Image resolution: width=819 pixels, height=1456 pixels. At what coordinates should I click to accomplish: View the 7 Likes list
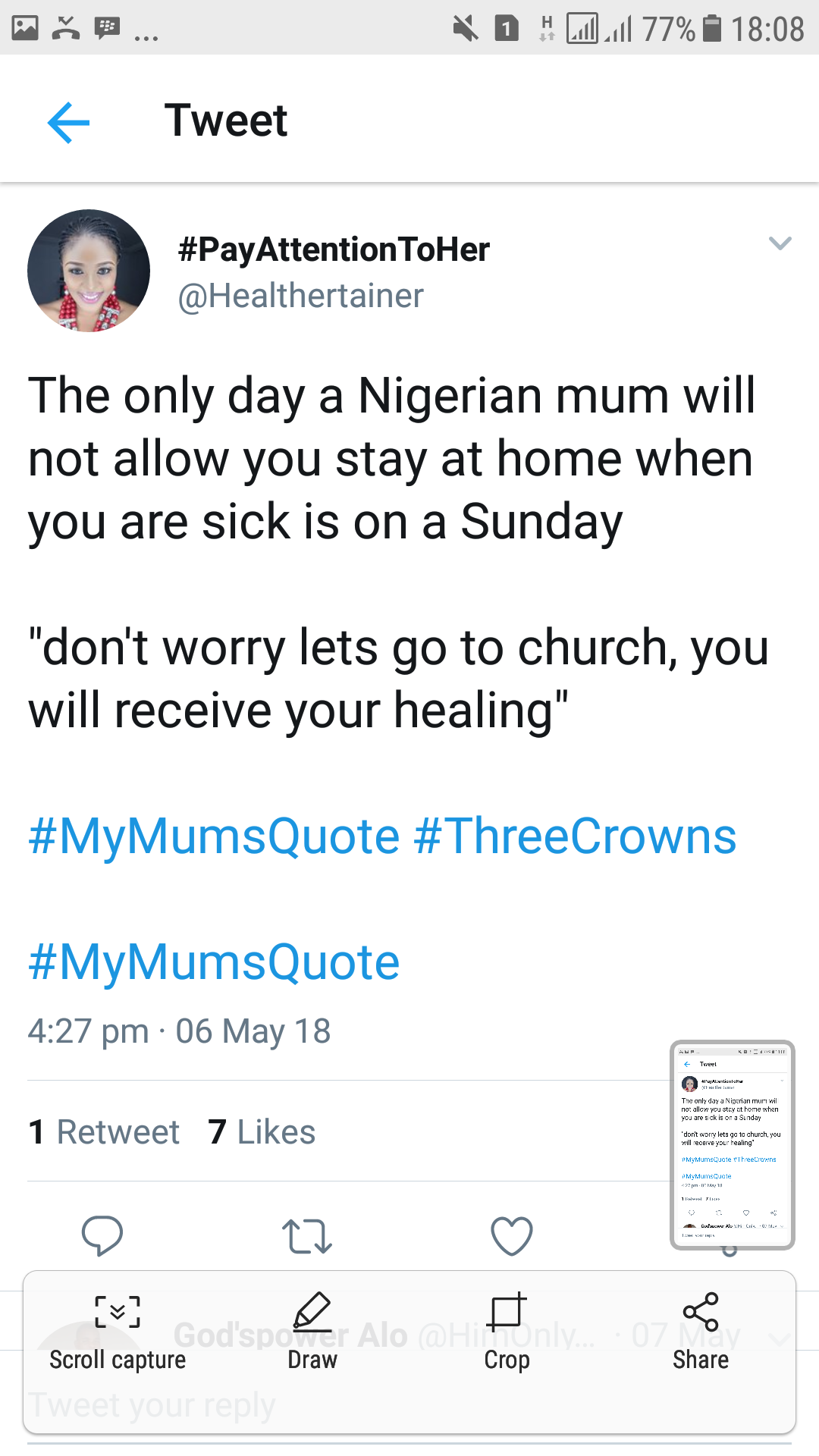[x=262, y=1132]
